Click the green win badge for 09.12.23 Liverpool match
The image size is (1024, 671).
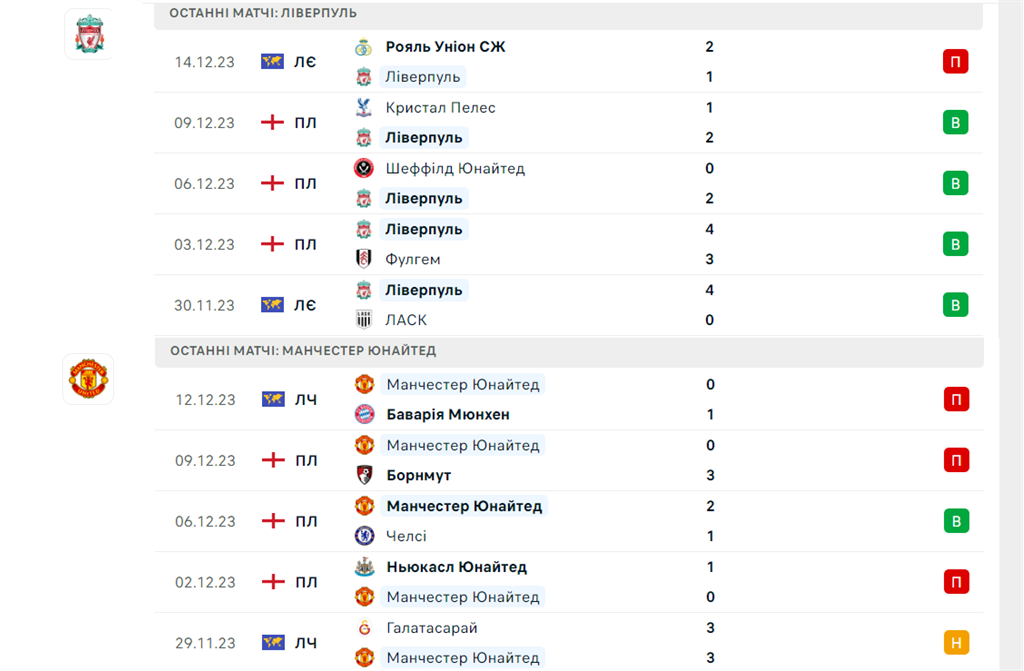[x=955, y=123]
